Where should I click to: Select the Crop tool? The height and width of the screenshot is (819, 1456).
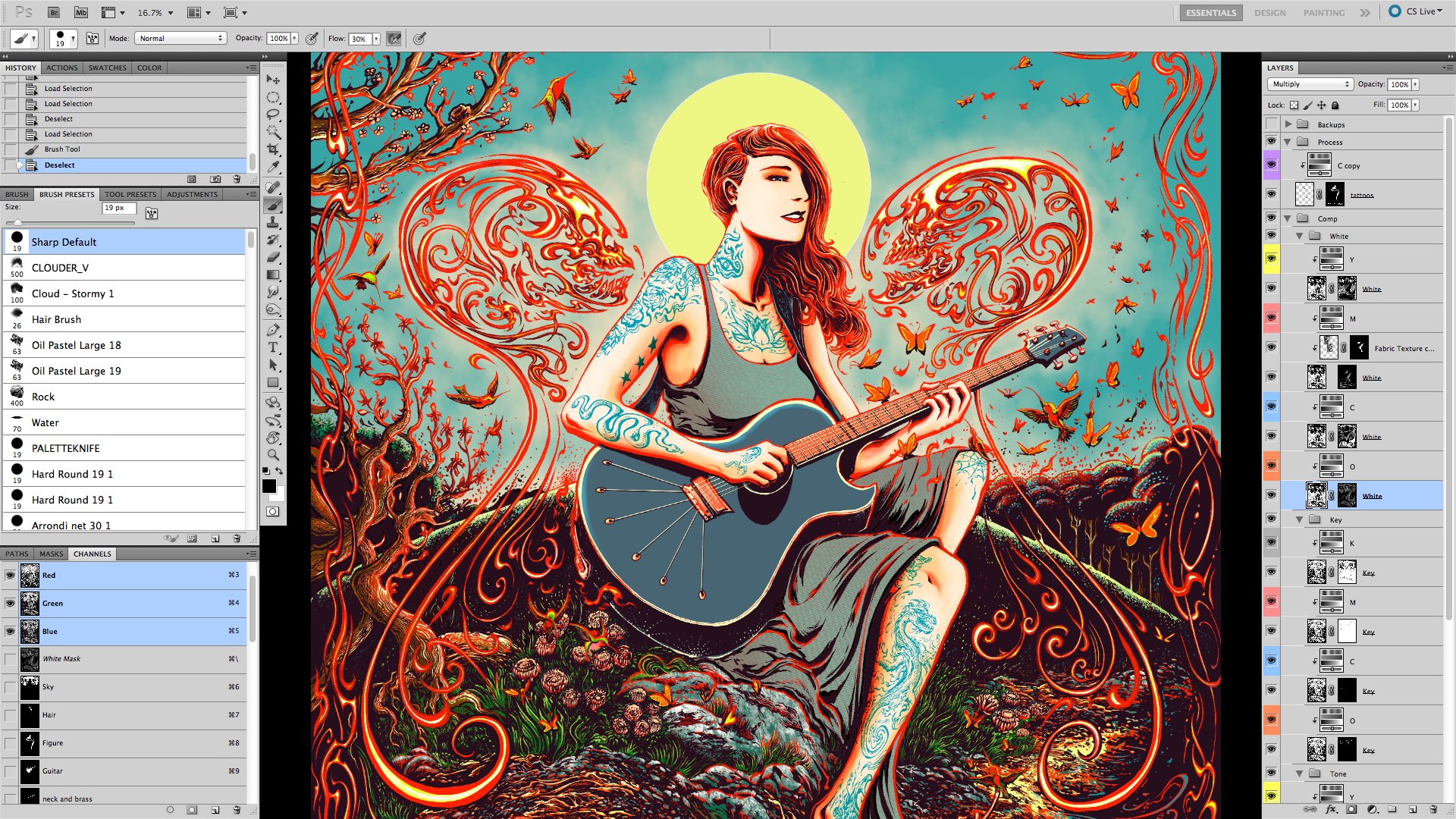tap(273, 149)
